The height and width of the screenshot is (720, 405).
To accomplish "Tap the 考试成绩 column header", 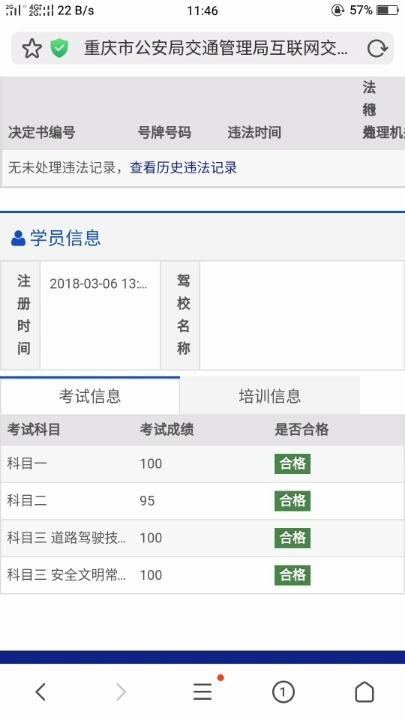I will pyautogui.click(x=167, y=430).
